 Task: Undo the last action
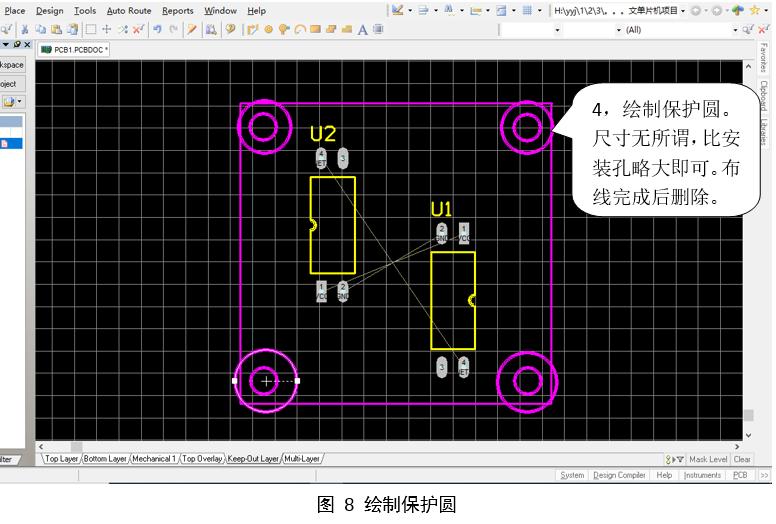tap(157, 29)
